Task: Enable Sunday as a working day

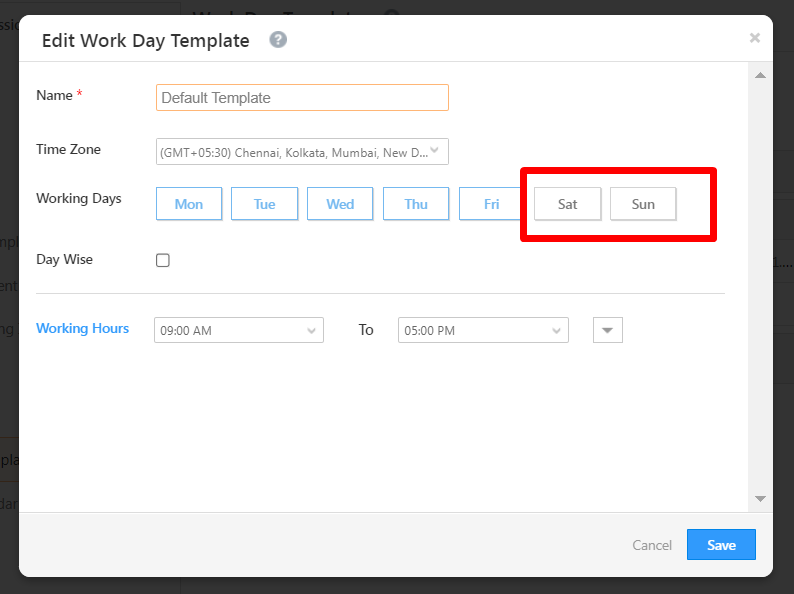Action: pyautogui.click(x=643, y=204)
